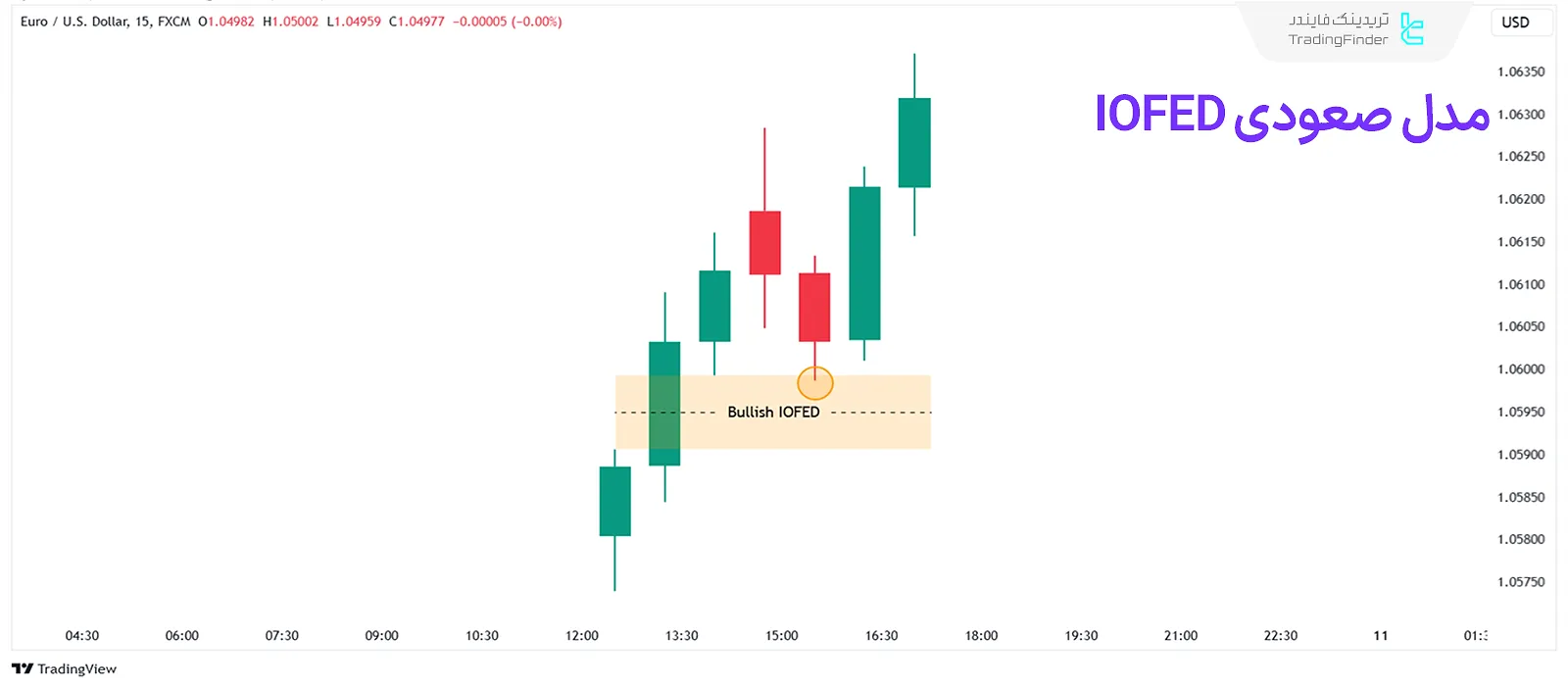Click the TradingView logo icon
This screenshot has width=1568, height=686.
(22, 668)
